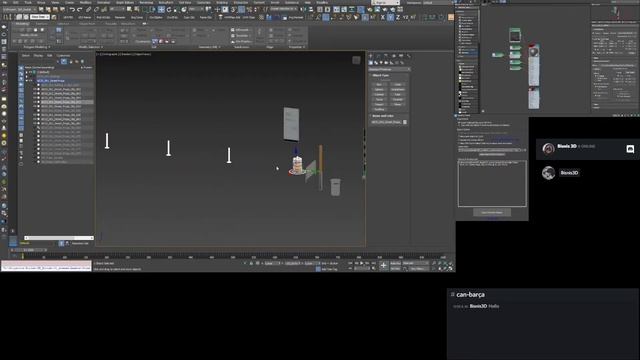This screenshot has height=360, width=640.
Task: Open the Graph Editors menu
Action: click(x=124, y=2)
